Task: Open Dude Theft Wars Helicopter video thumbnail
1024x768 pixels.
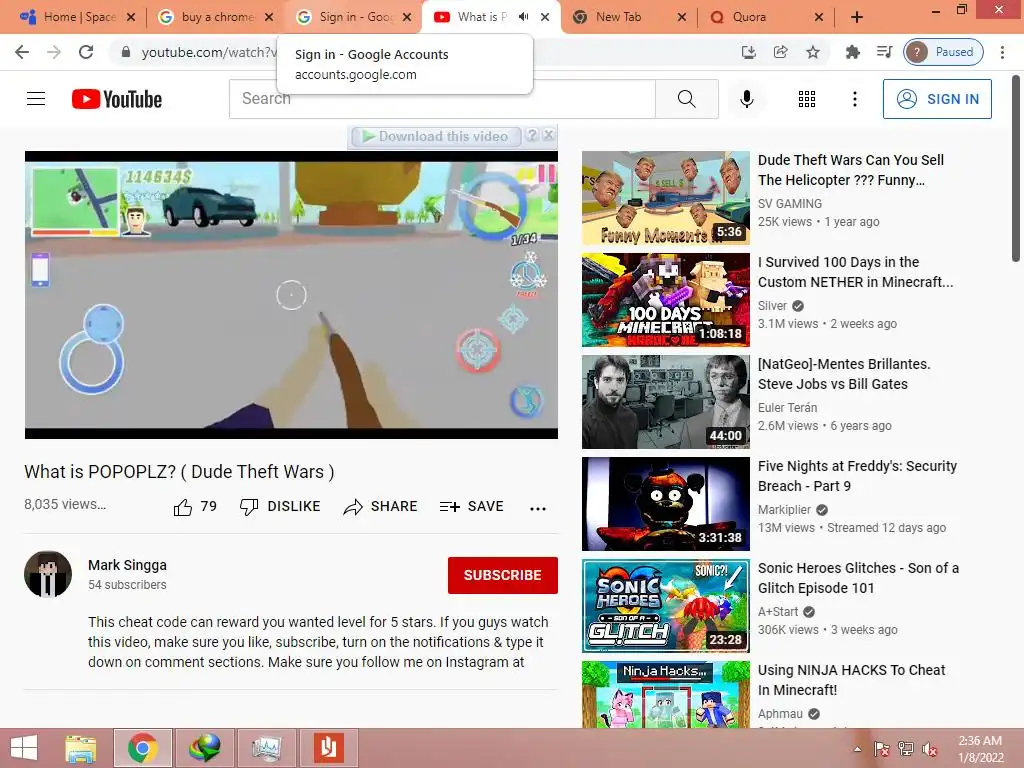Action: (x=665, y=198)
